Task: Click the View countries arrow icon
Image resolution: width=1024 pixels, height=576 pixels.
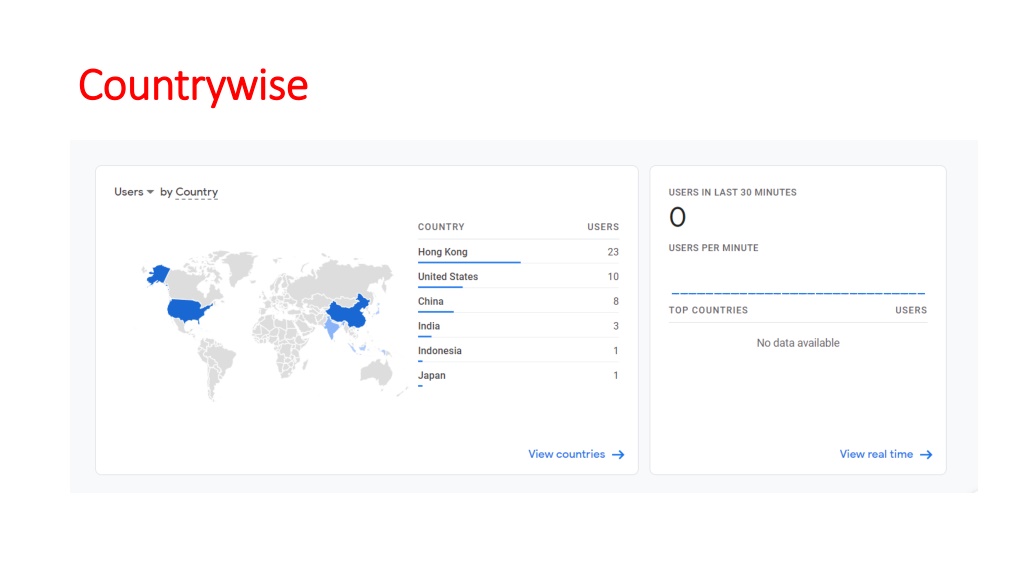Action: (x=618, y=455)
